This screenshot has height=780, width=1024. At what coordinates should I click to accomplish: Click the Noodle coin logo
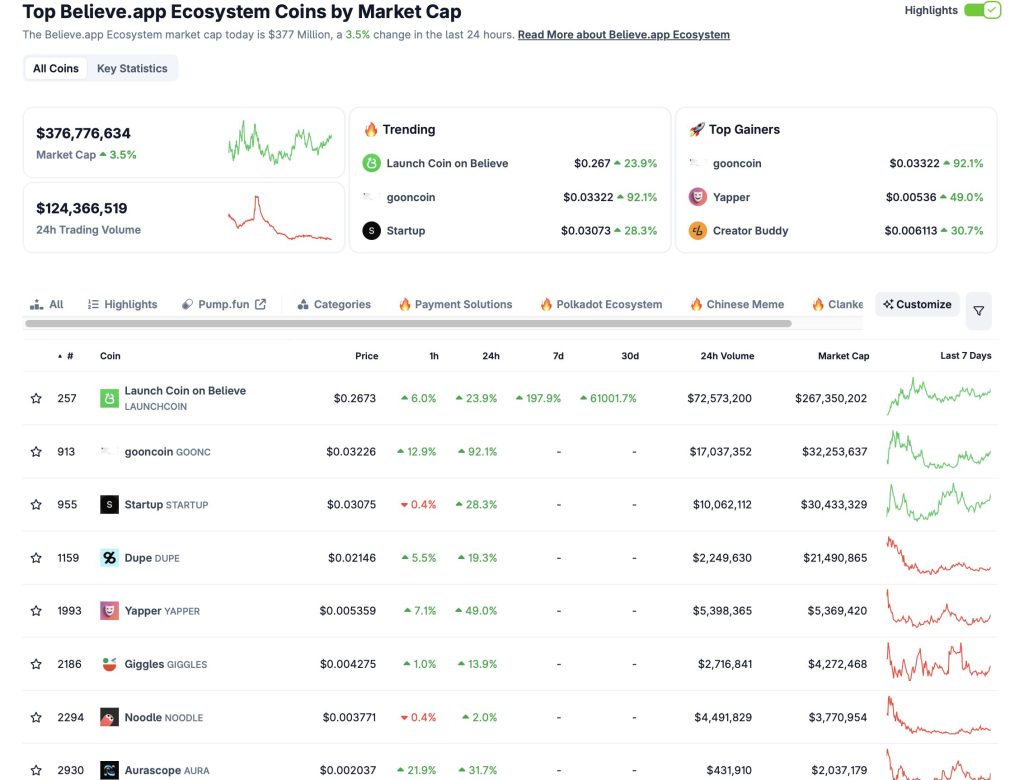pos(109,717)
